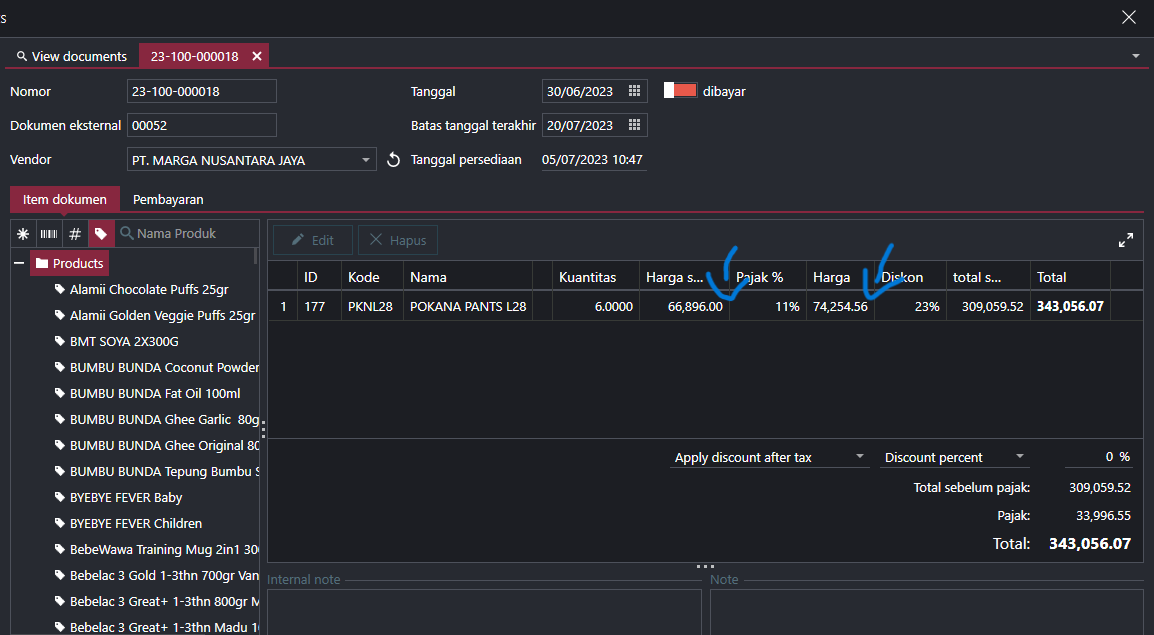The image size is (1154, 635).
Task: Click the Edit button
Action: tap(312, 240)
